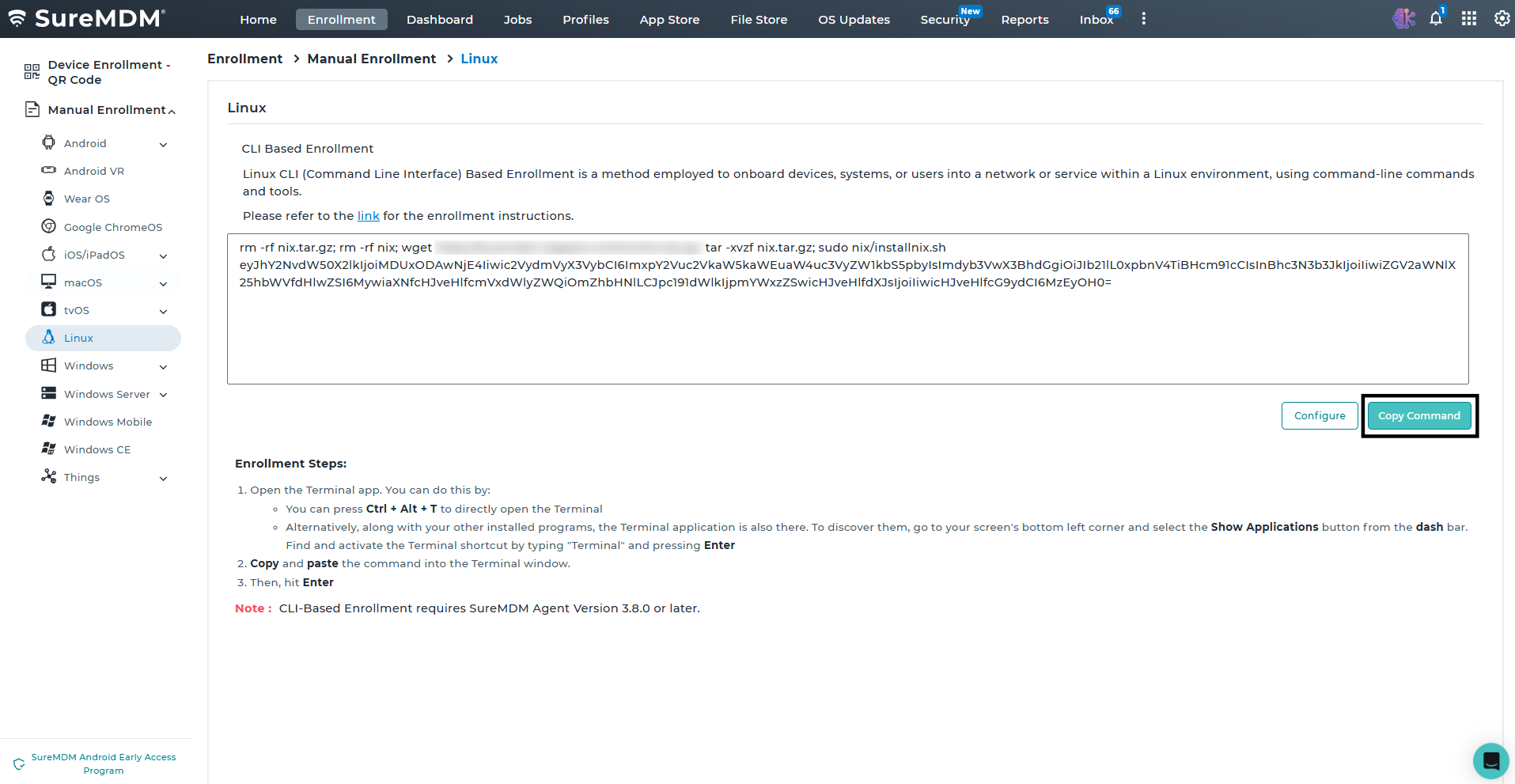Open the AI assistant brain icon
Screen dimensions: 1515x784
(x=1403, y=18)
